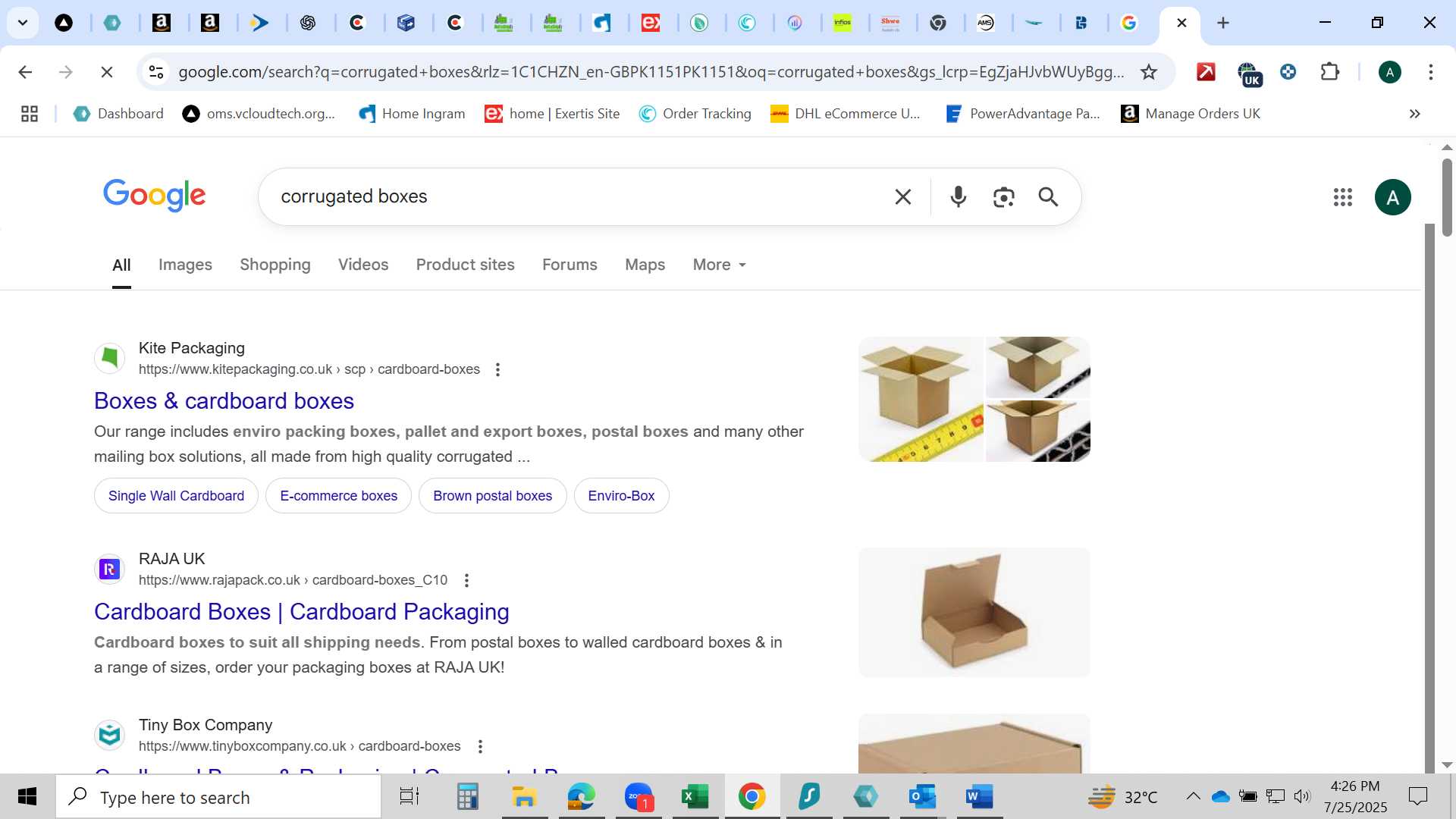
Task: Open the notification center icon
Action: 1417,796
